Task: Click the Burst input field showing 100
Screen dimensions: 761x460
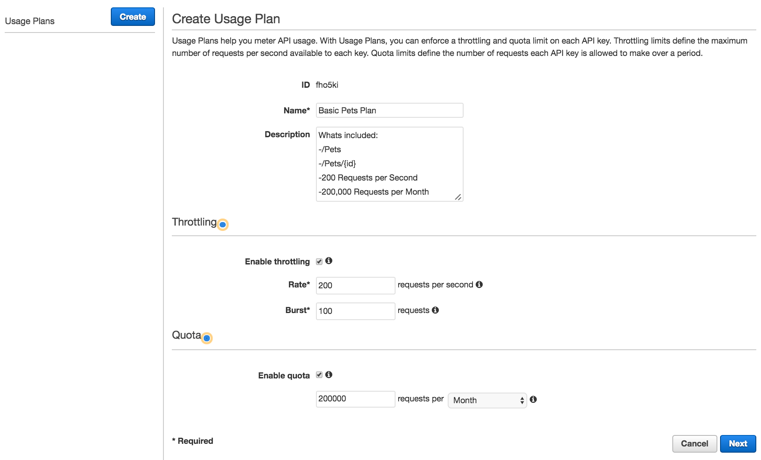Action: (x=355, y=311)
